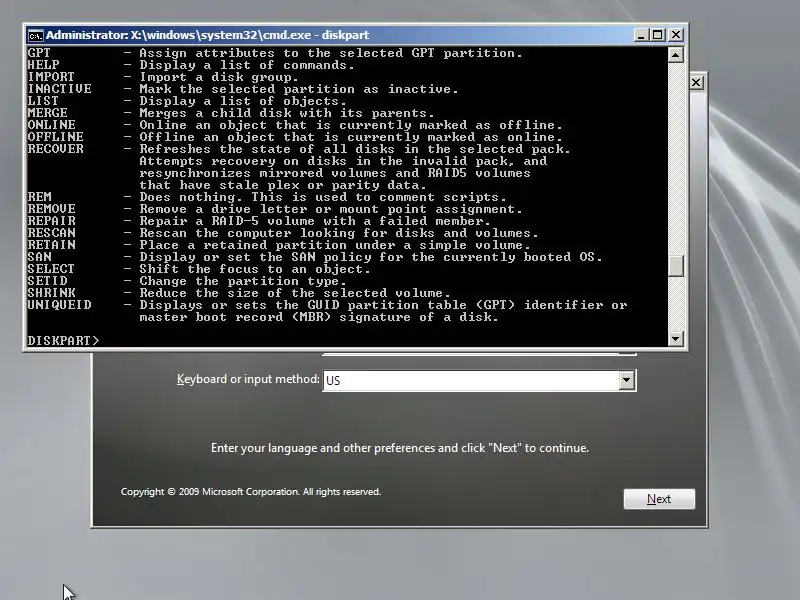
Task: Click 'Repair a RAID-5 volume' description text
Action: coord(315,221)
